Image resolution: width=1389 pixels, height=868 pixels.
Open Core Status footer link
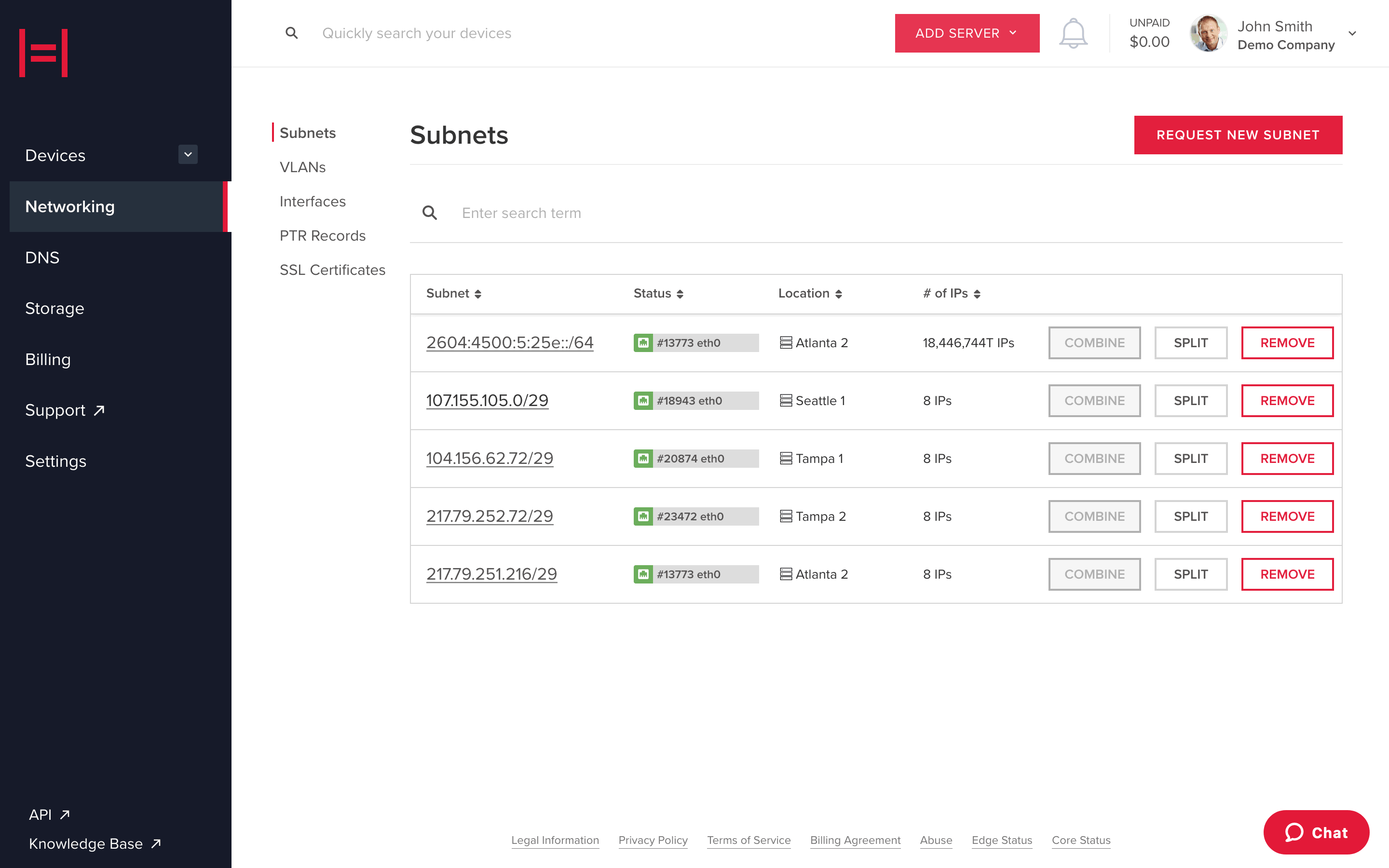pos(1081,840)
